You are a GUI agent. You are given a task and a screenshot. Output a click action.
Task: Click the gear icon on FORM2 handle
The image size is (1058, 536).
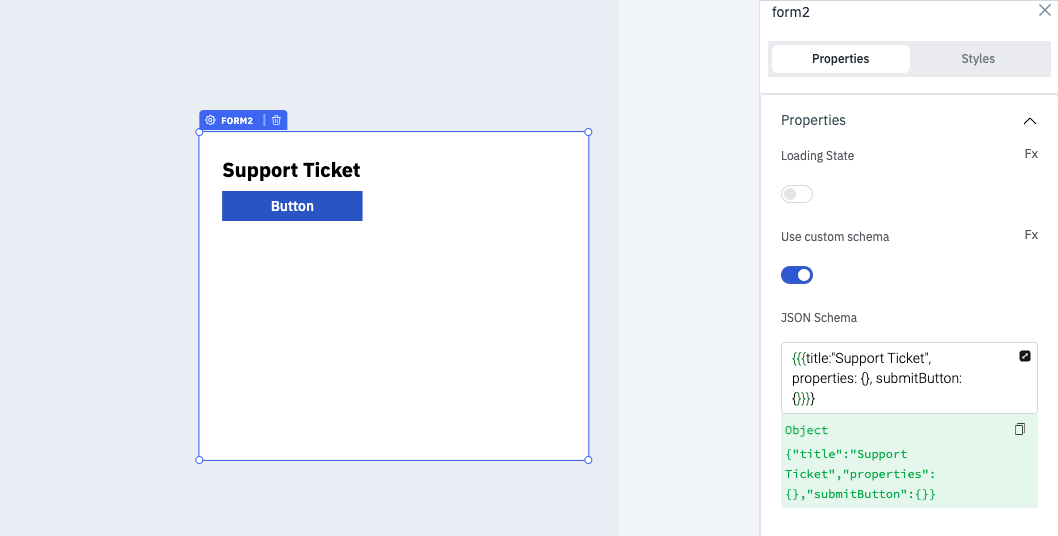(x=210, y=120)
